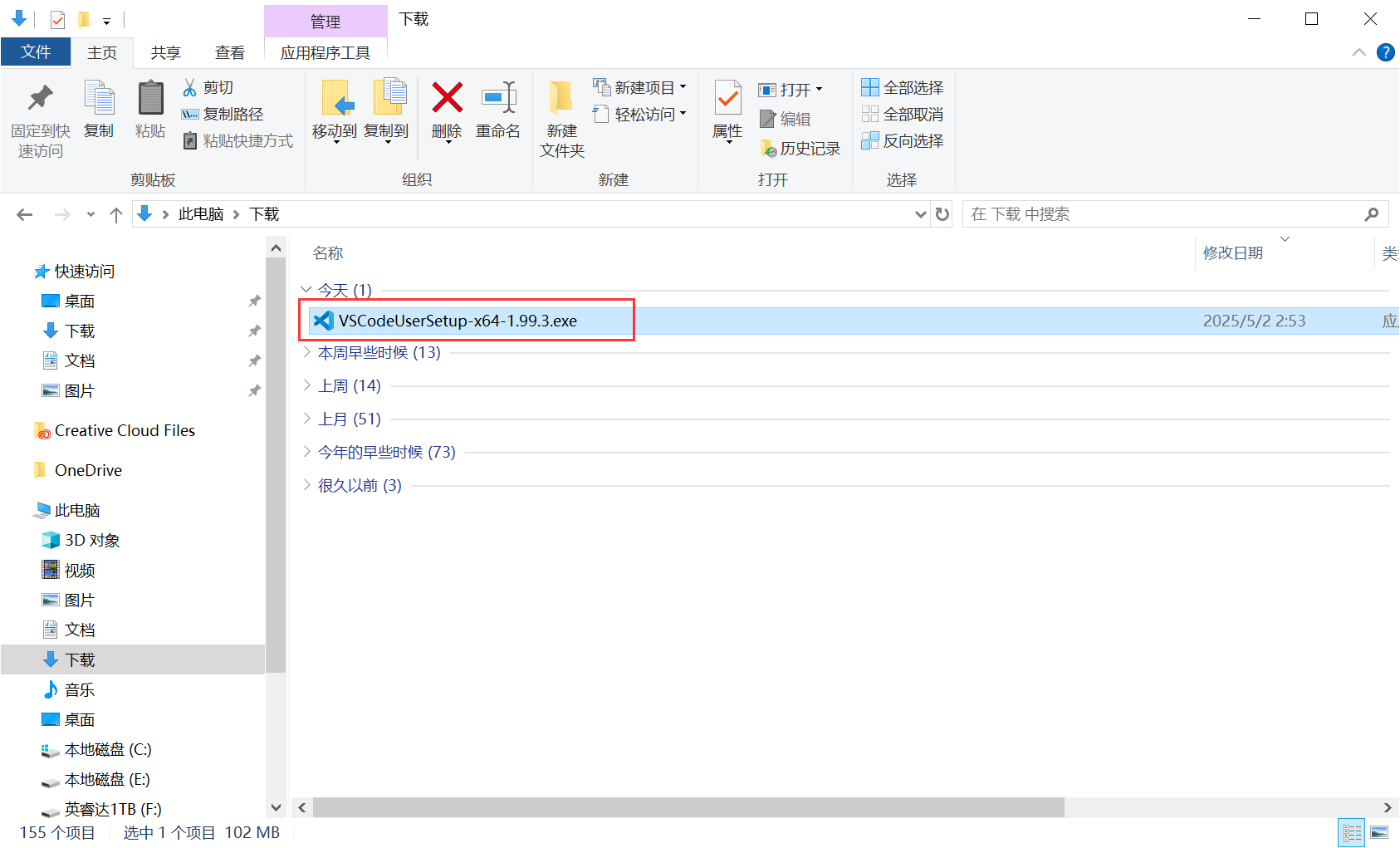Collapse the ribbon with the caret

click(x=1359, y=52)
